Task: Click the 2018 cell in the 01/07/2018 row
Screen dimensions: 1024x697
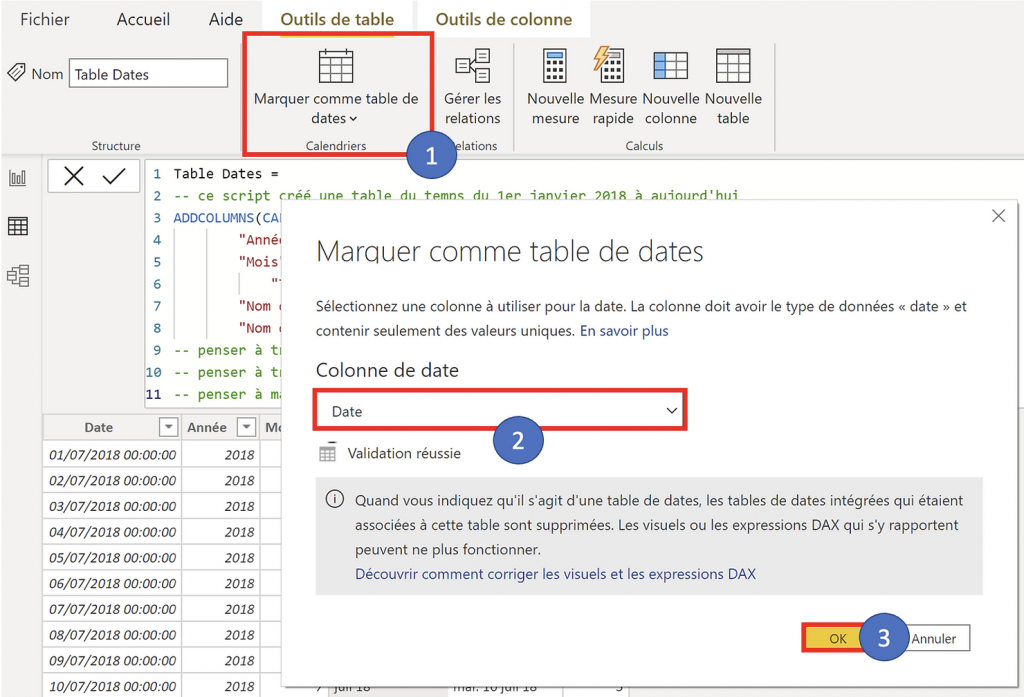Action: coord(221,455)
